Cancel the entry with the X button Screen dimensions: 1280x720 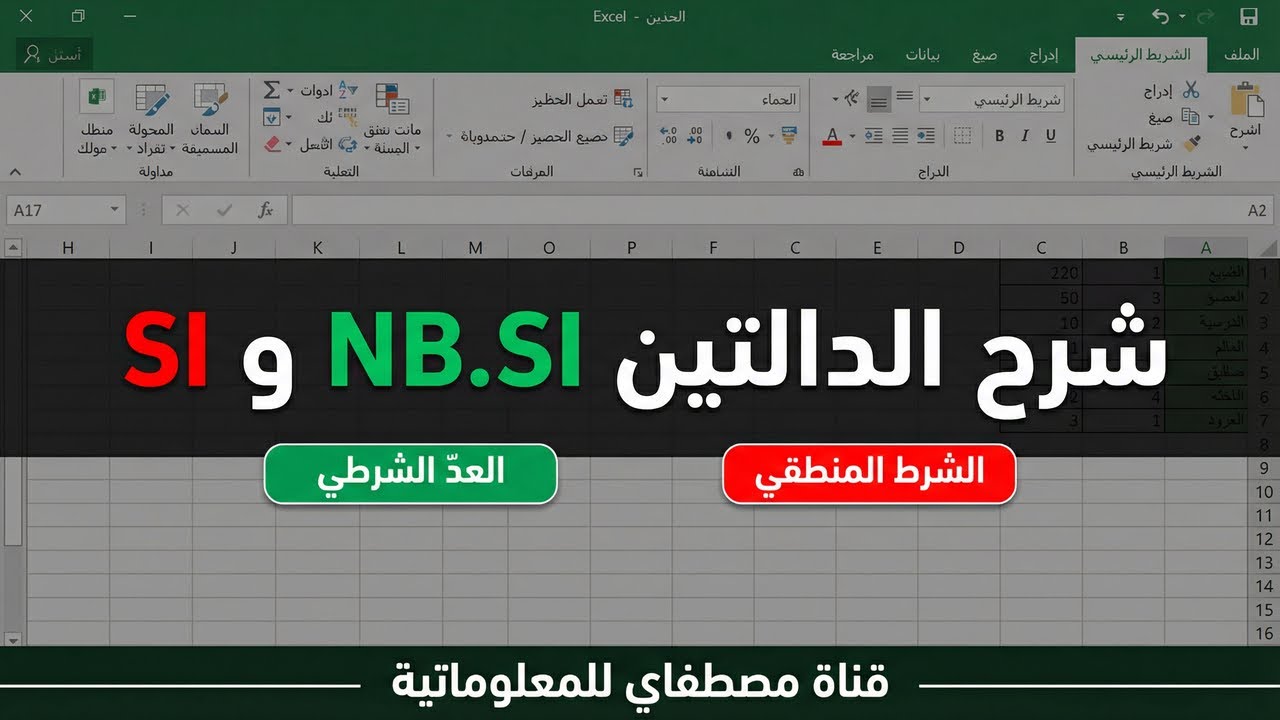pos(182,210)
